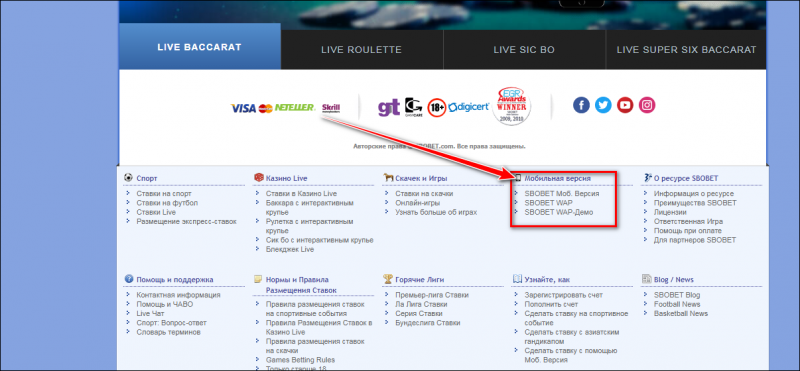Switch to the LIVE SIC BO tab
This screenshot has width=800, height=371.
[x=524, y=50]
